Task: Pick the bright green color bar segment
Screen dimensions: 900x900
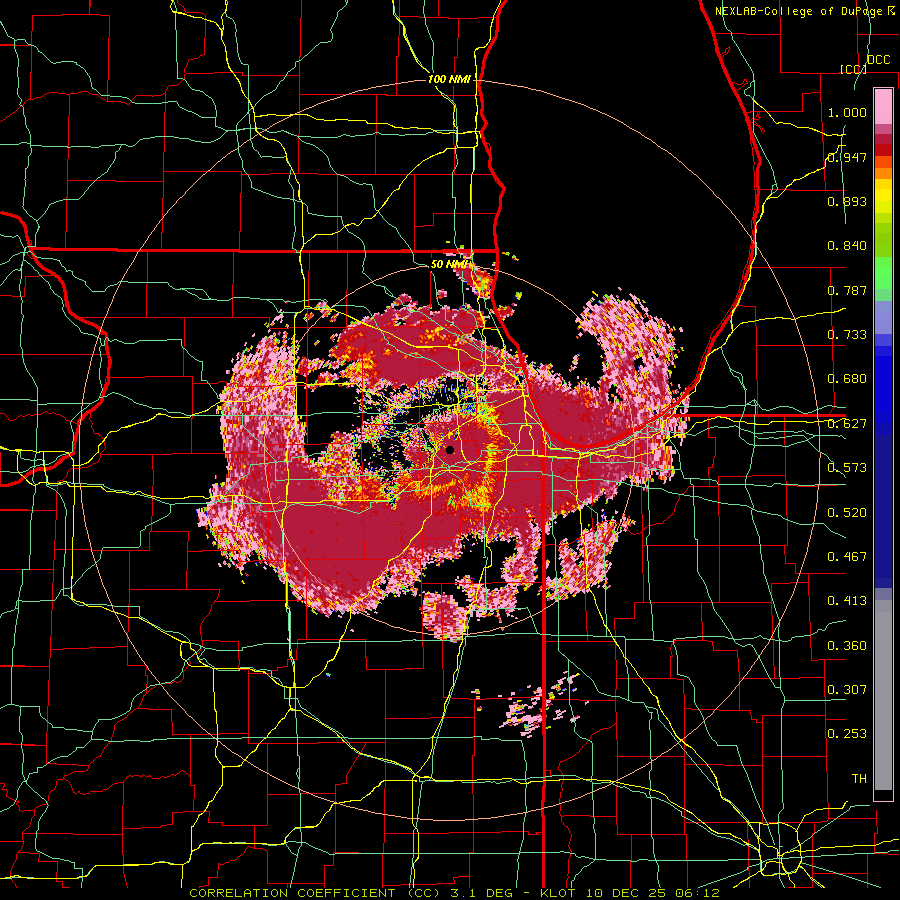Action: pos(883,273)
